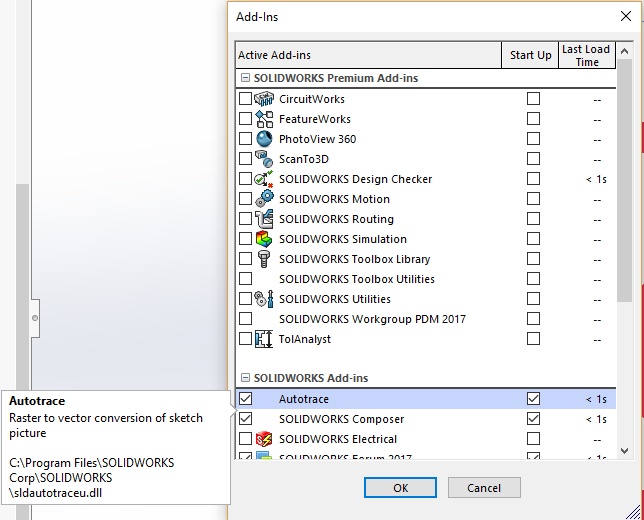Enable SOLIDWORKS Workgroup PDM 2017 active checkbox
644x520 pixels.
[x=245, y=319]
